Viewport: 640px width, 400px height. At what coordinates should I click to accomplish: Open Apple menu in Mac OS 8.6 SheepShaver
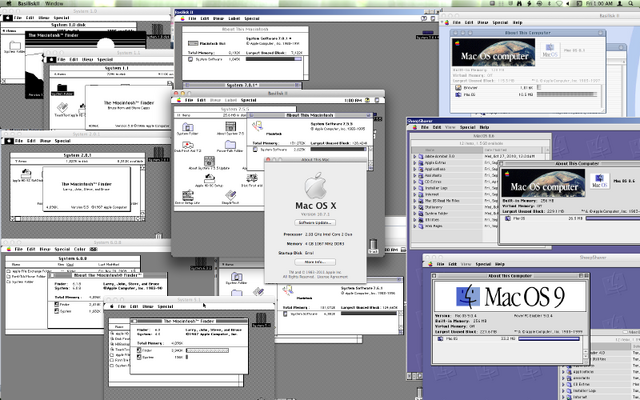[415, 127]
